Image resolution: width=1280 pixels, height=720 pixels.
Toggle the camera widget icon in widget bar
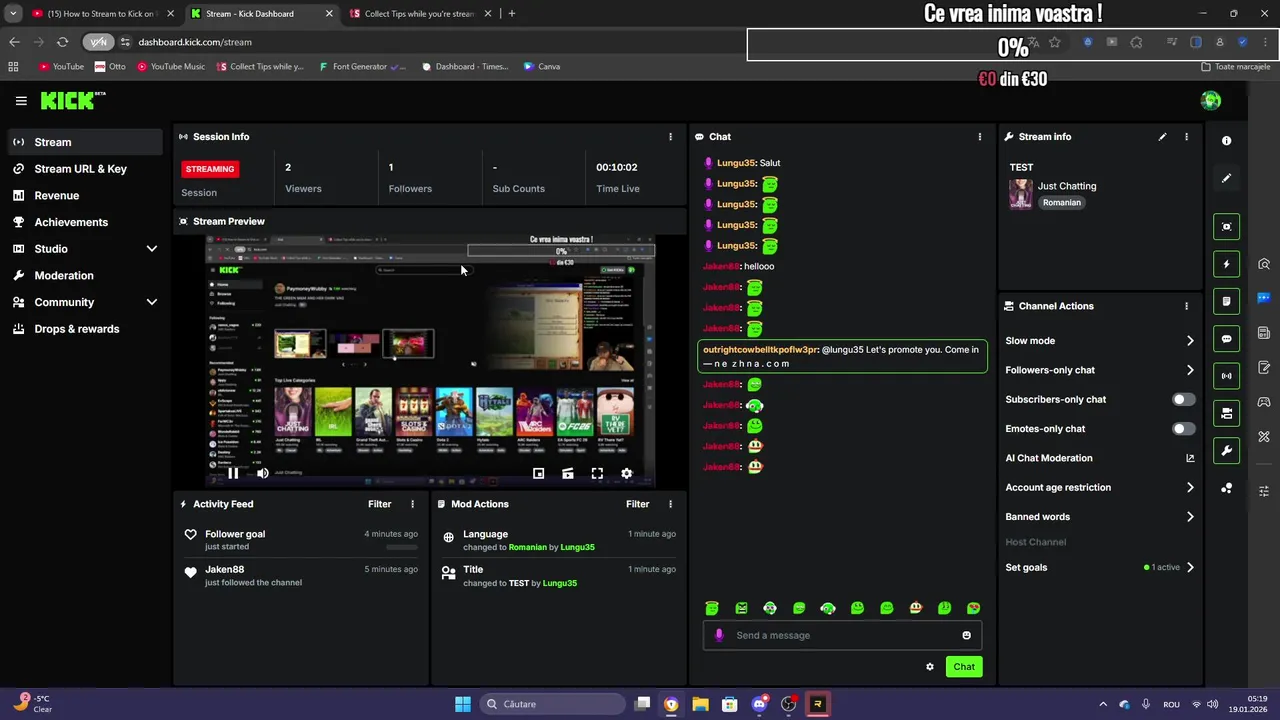click(x=1227, y=413)
